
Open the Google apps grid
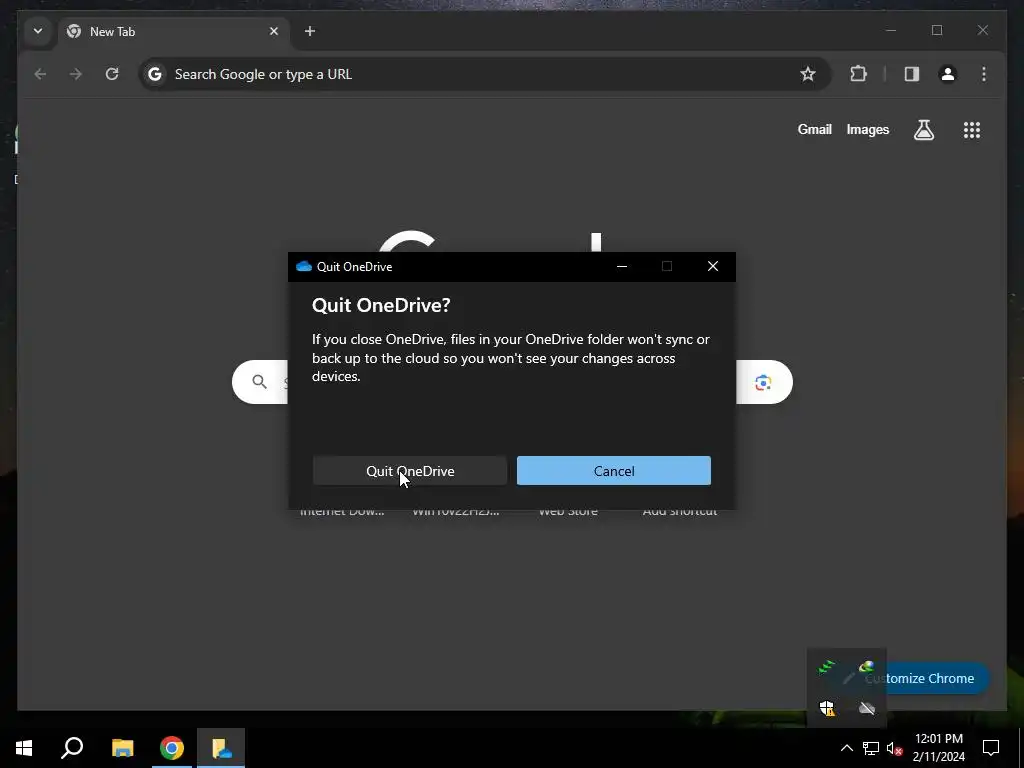coord(972,130)
